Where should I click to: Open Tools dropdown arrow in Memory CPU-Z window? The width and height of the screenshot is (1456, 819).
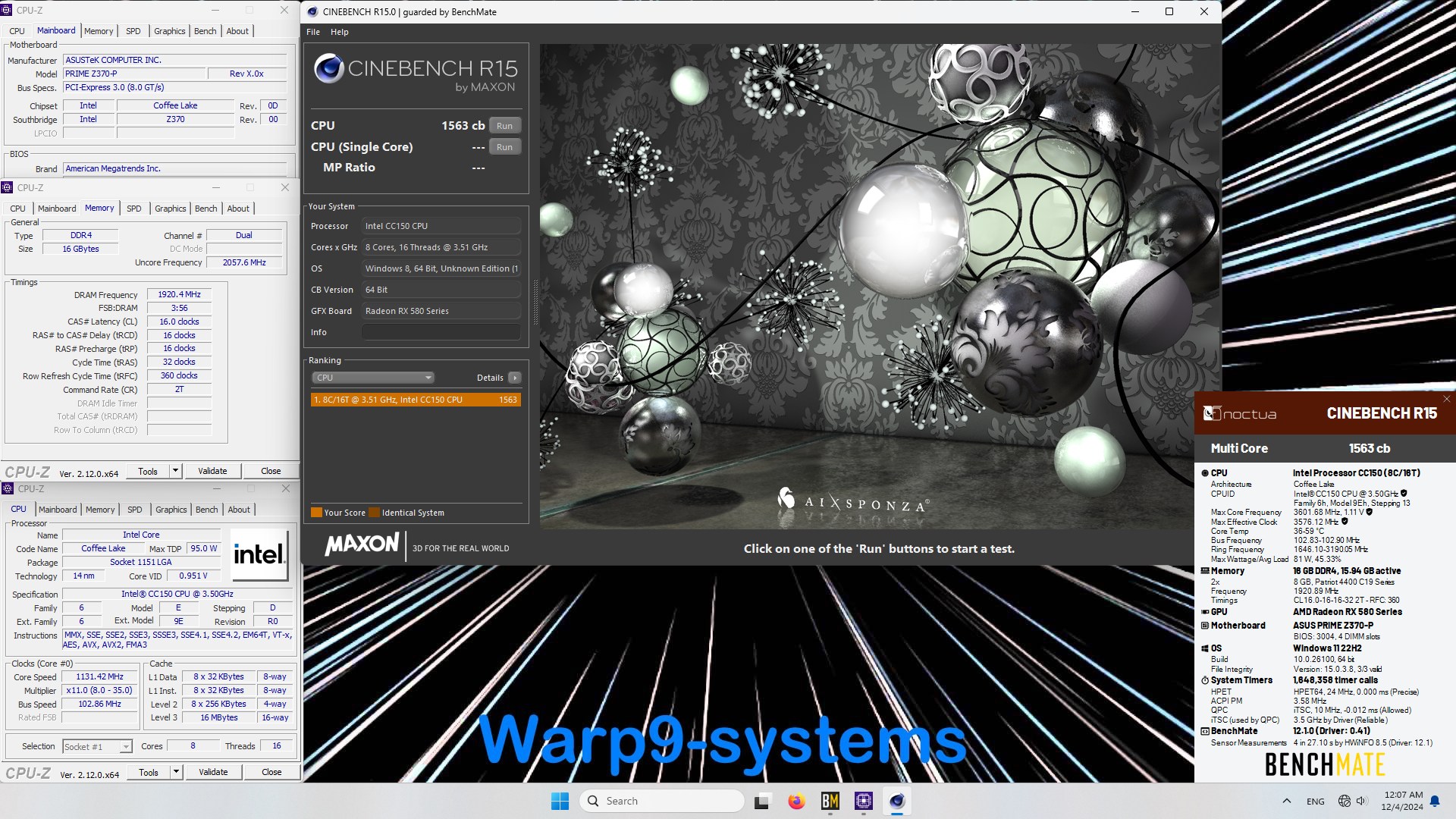point(175,471)
